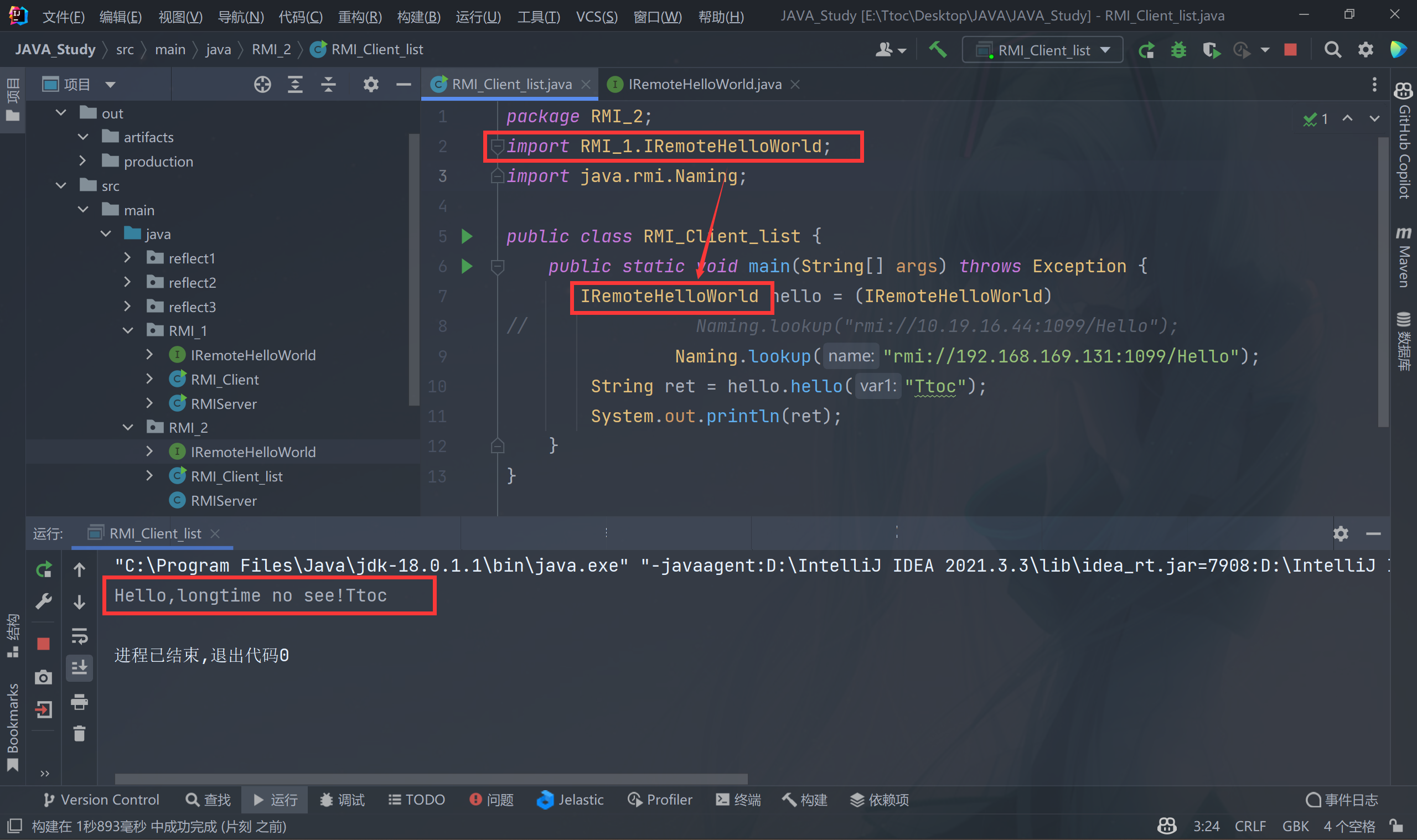Image resolution: width=1417 pixels, height=840 pixels.
Task: Select the IRemoteHelloWorld.java tab
Action: (x=700, y=84)
